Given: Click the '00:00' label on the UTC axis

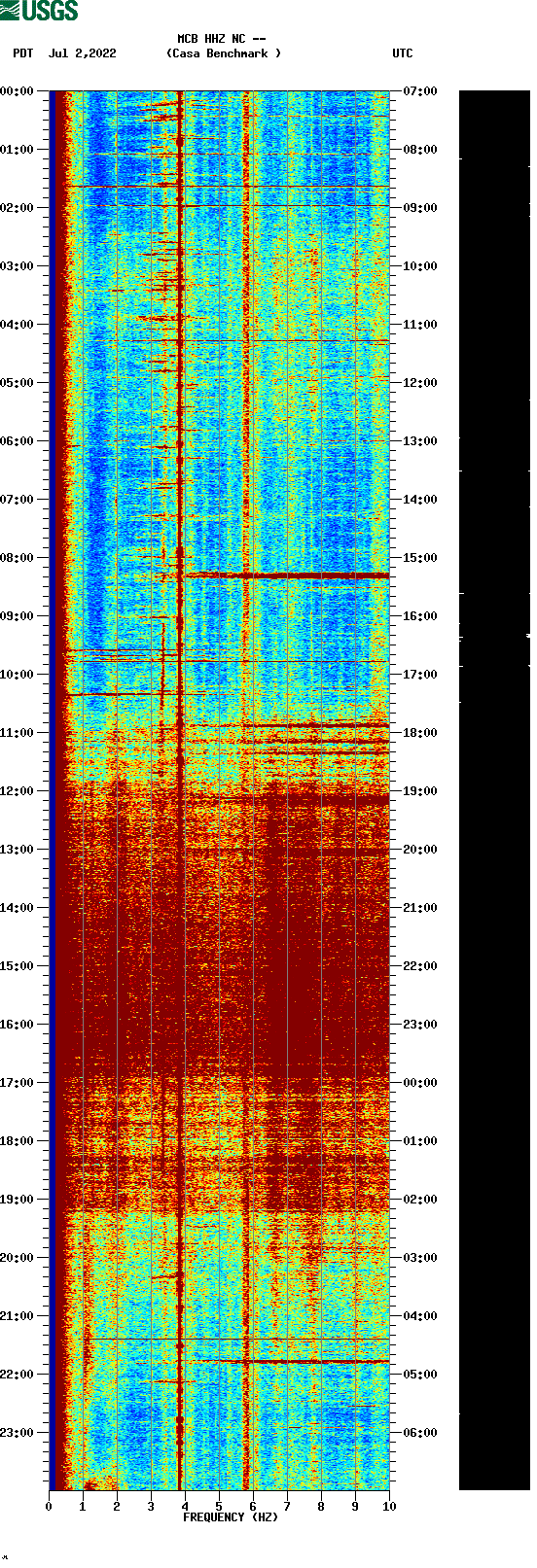Looking at the screenshot, I should coord(420,1083).
